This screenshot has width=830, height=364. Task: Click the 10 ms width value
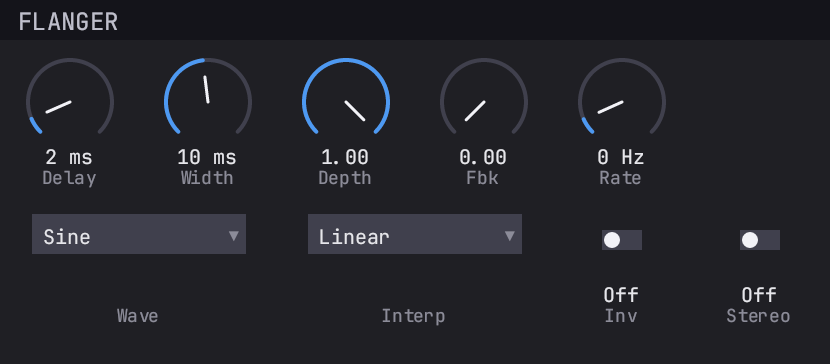207,157
